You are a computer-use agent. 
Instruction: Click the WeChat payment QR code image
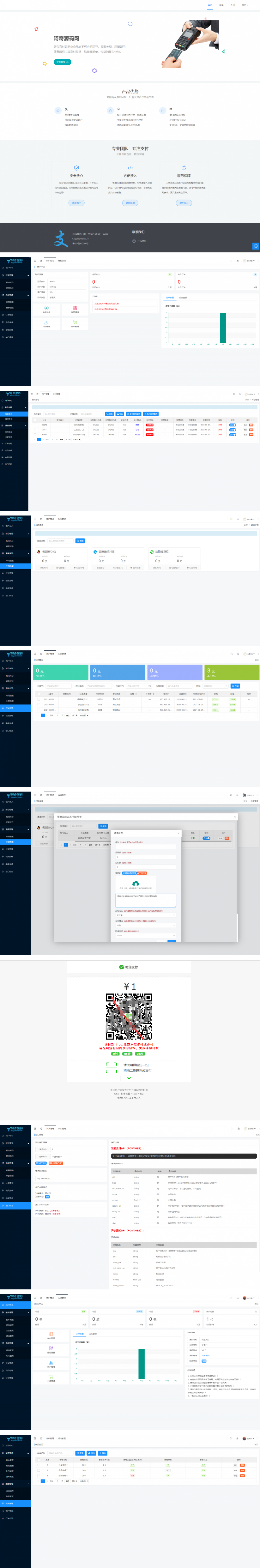129,1016
